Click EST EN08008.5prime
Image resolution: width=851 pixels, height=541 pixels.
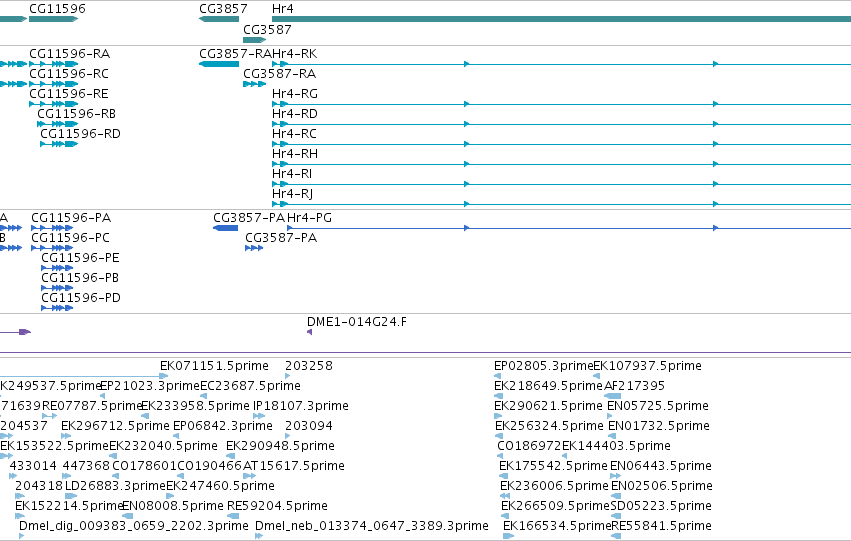[173, 506]
